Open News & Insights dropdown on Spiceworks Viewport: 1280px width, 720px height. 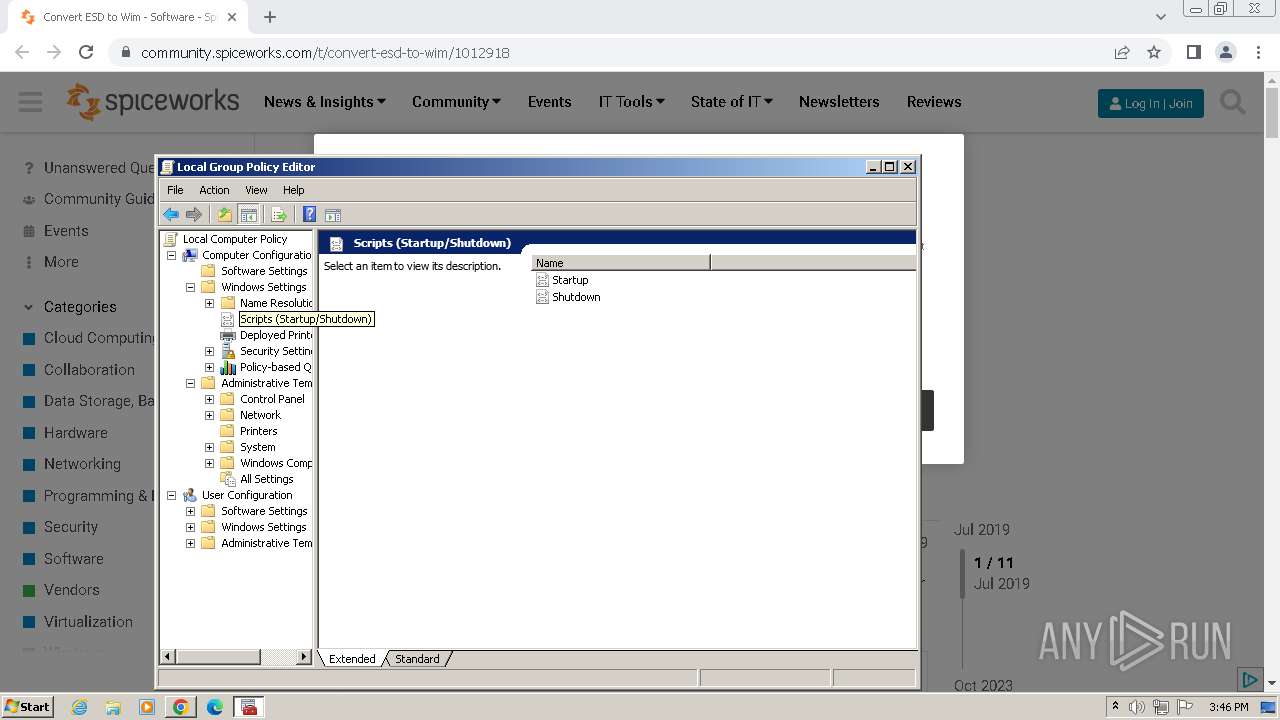325,102
